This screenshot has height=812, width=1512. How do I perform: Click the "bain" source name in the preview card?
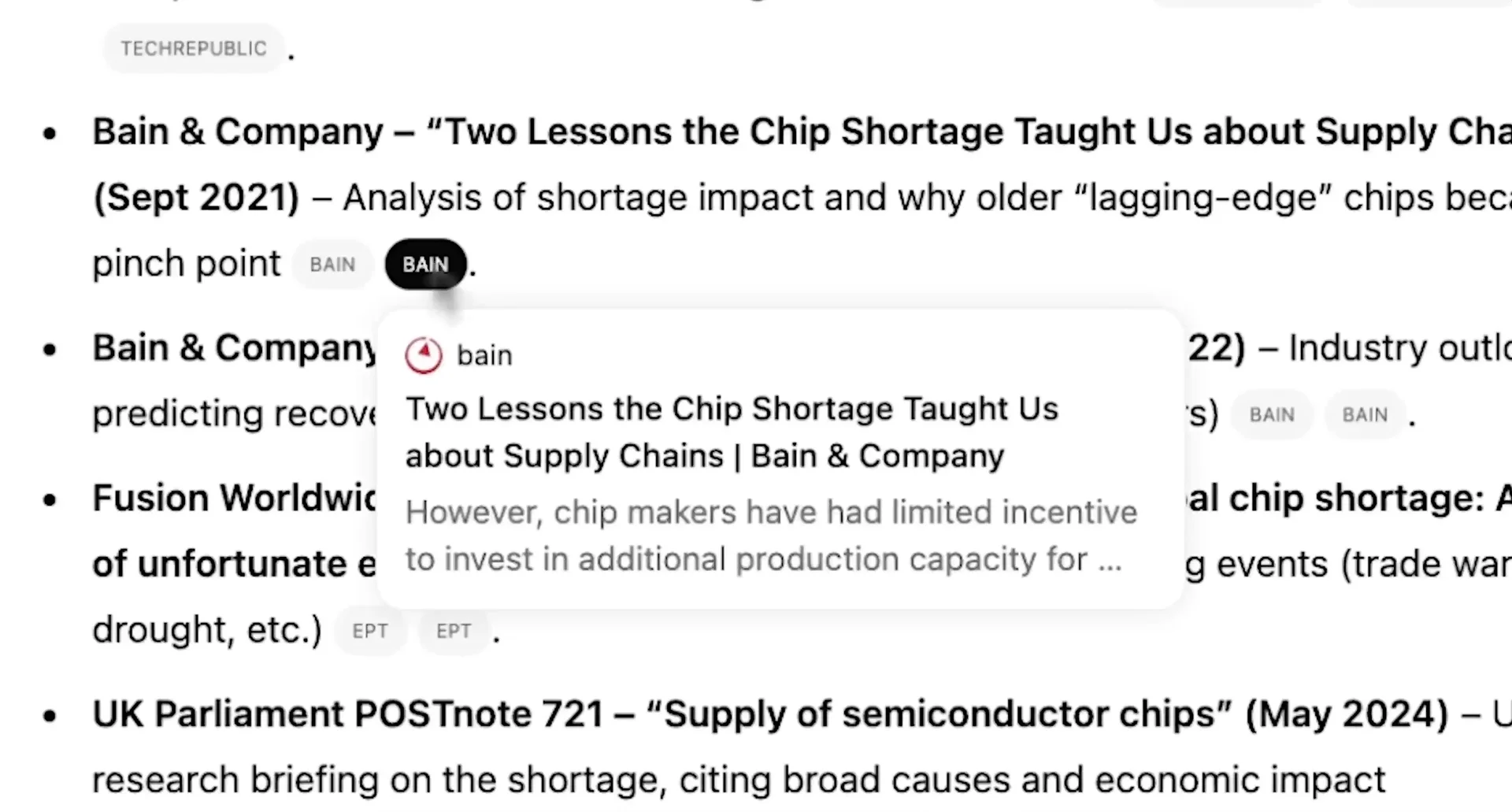[484, 356]
